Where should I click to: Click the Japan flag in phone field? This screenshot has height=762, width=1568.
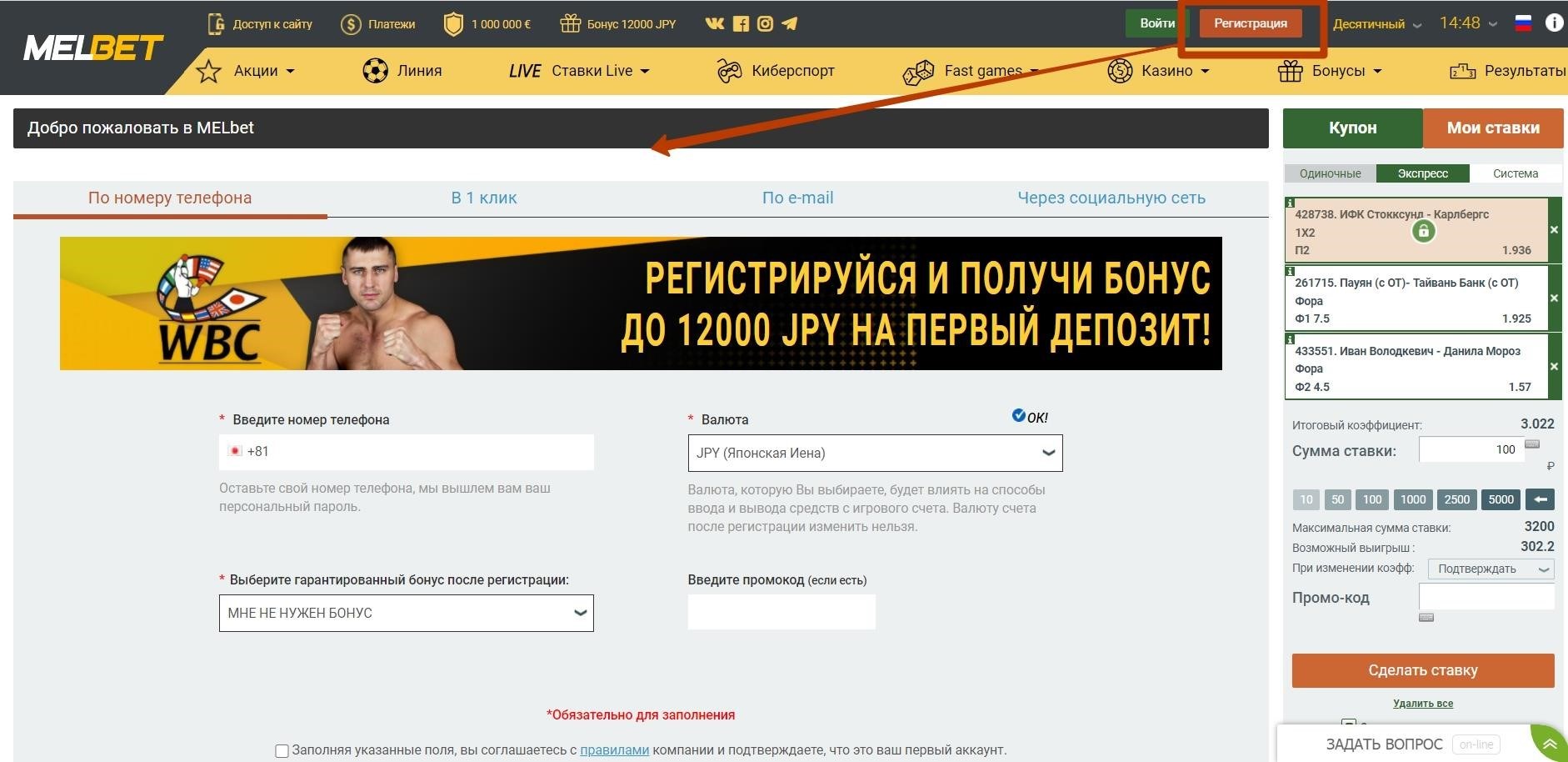[x=235, y=451]
